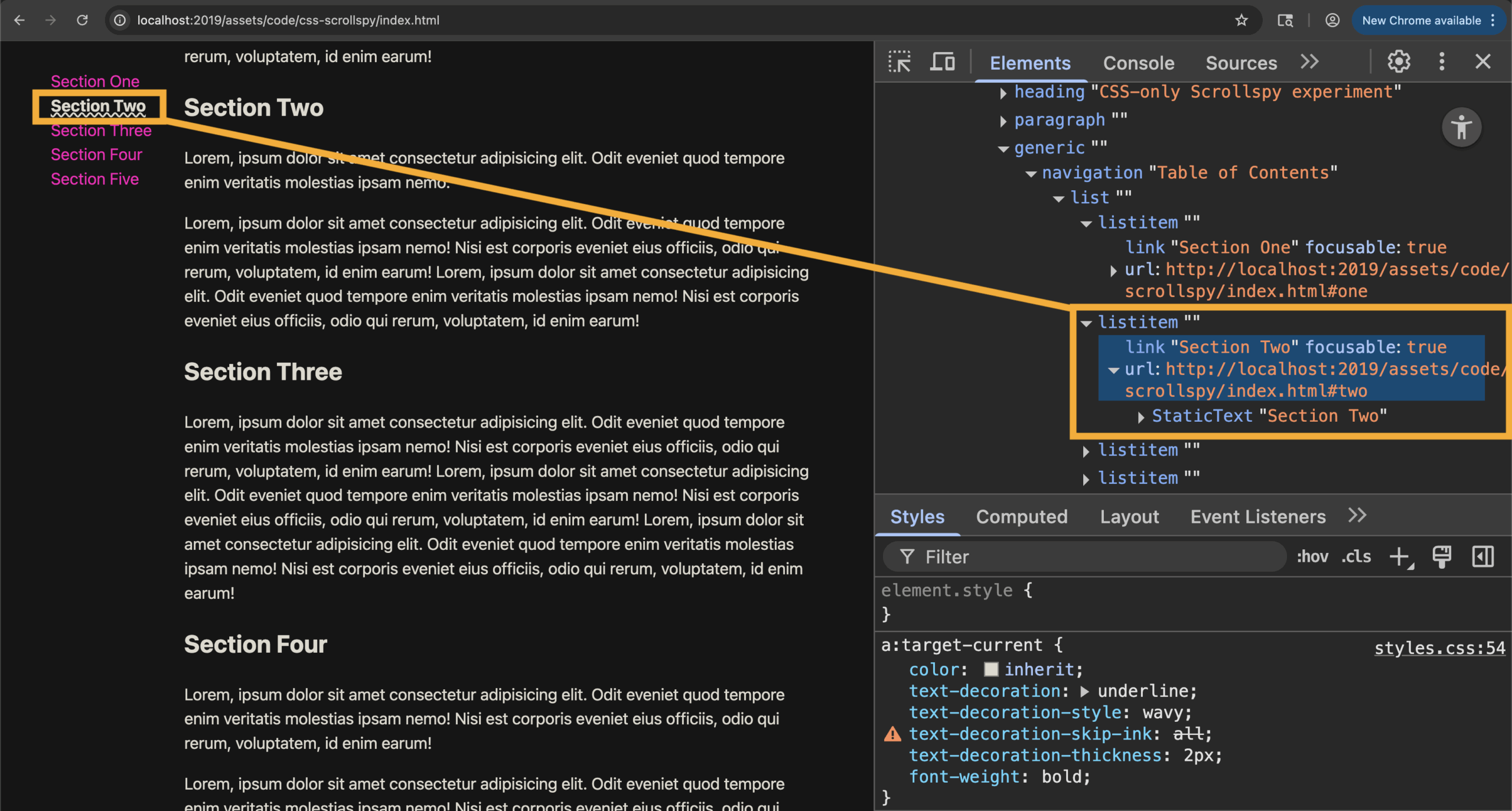This screenshot has height=811, width=1512.
Task: Expand the fourth listitem node
Action: [1086, 479]
